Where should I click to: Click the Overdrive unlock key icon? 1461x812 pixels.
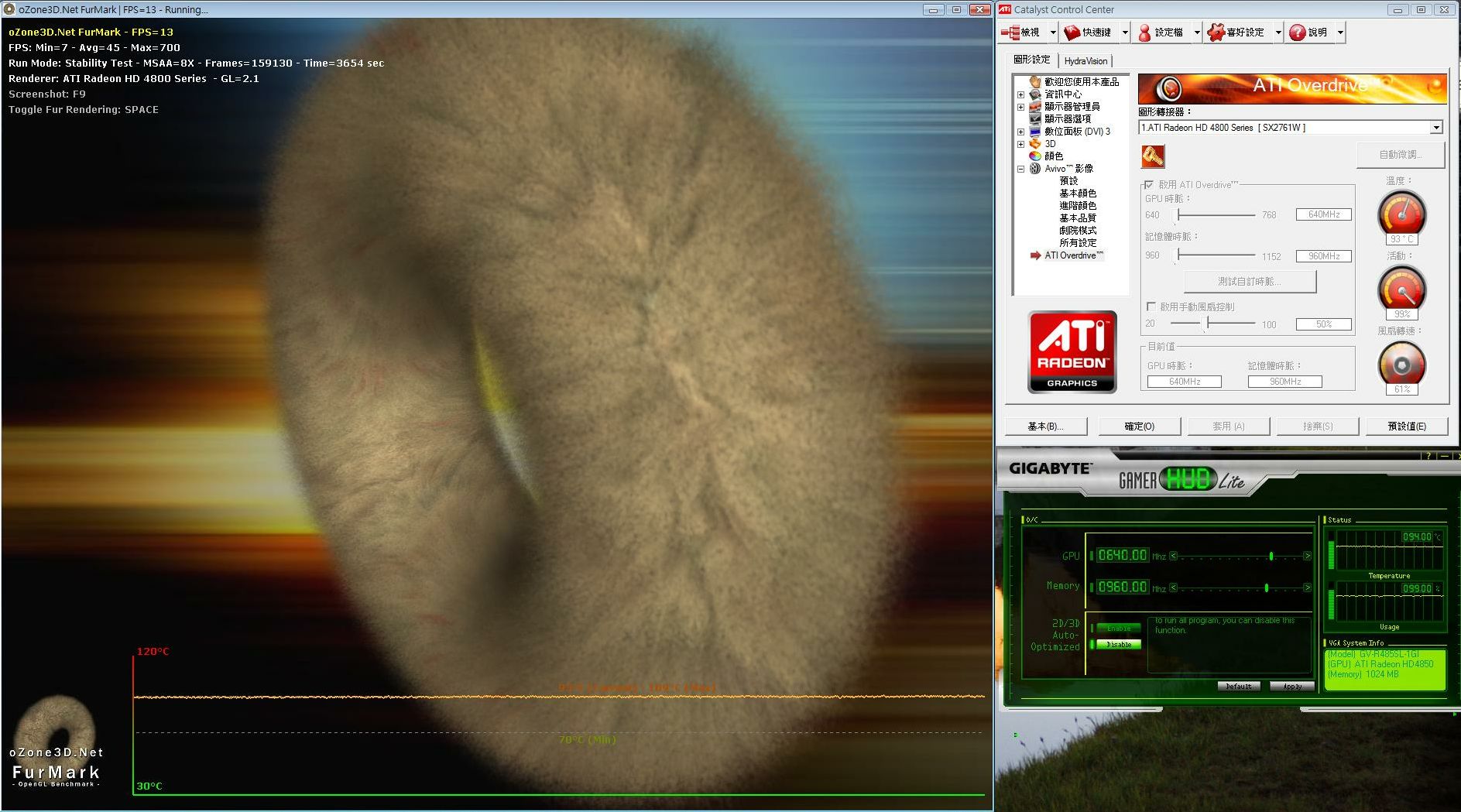coord(1152,156)
